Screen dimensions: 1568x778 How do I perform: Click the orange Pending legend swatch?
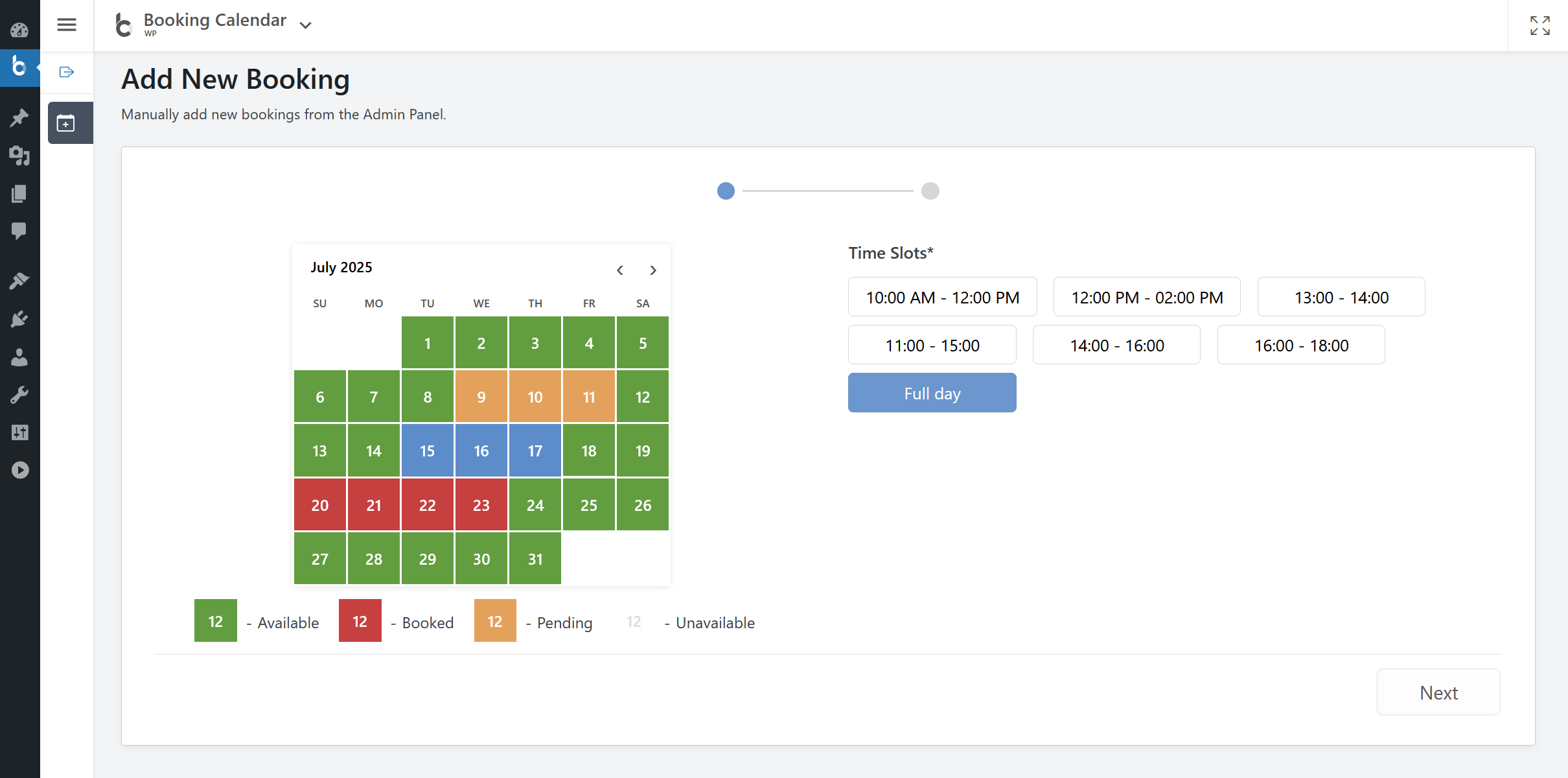coord(495,621)
